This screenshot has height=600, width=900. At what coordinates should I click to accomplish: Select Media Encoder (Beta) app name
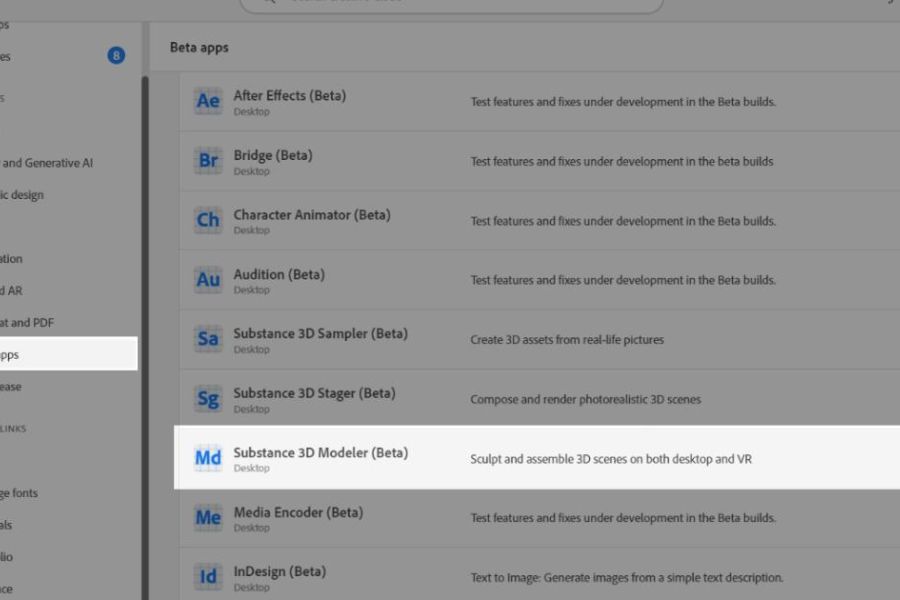(x=298, y=512)
